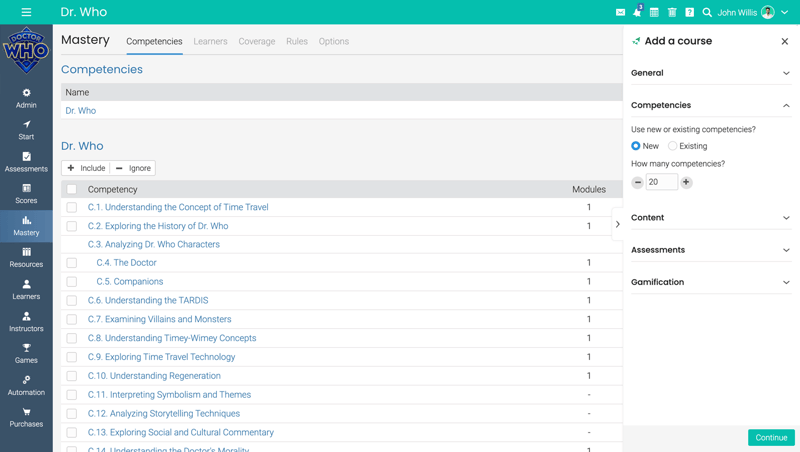Open the C.9 Exploring Time Travel Technology link
Image resolution: width=800 pixels, height=452 pixels.
coord(161,357)
